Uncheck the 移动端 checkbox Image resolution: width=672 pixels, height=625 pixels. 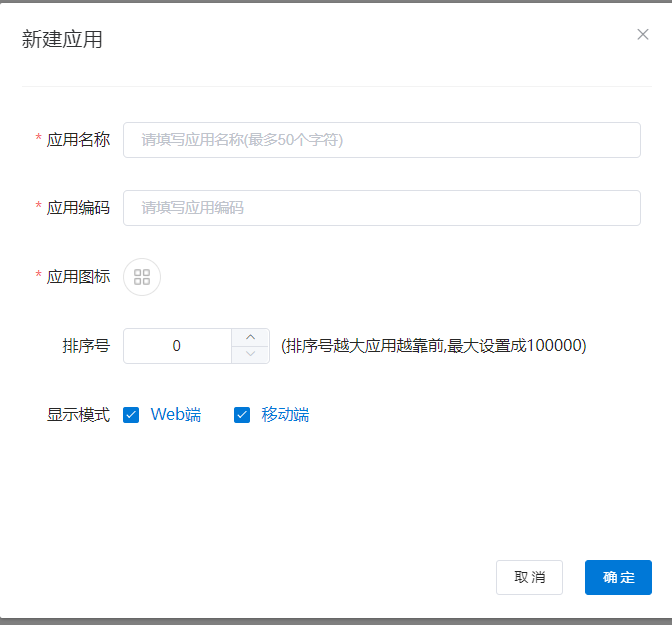(x=242, y=415)
